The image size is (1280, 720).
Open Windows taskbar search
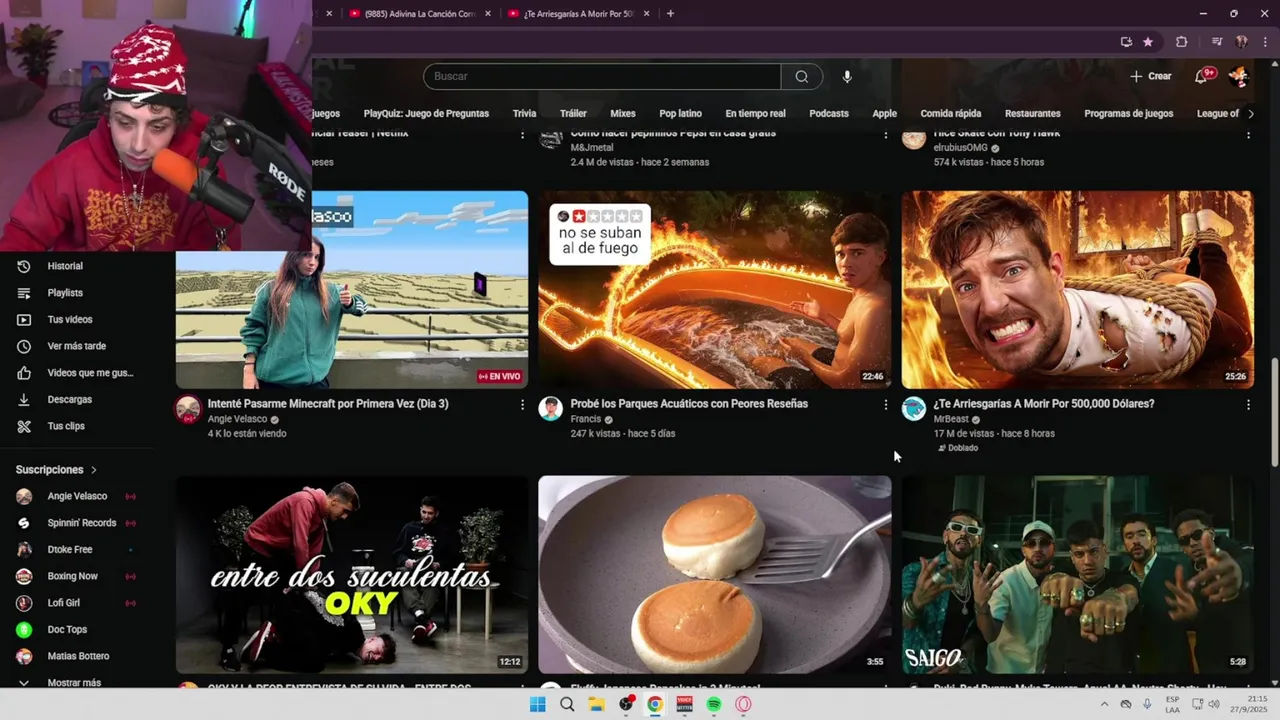point(567,704)
